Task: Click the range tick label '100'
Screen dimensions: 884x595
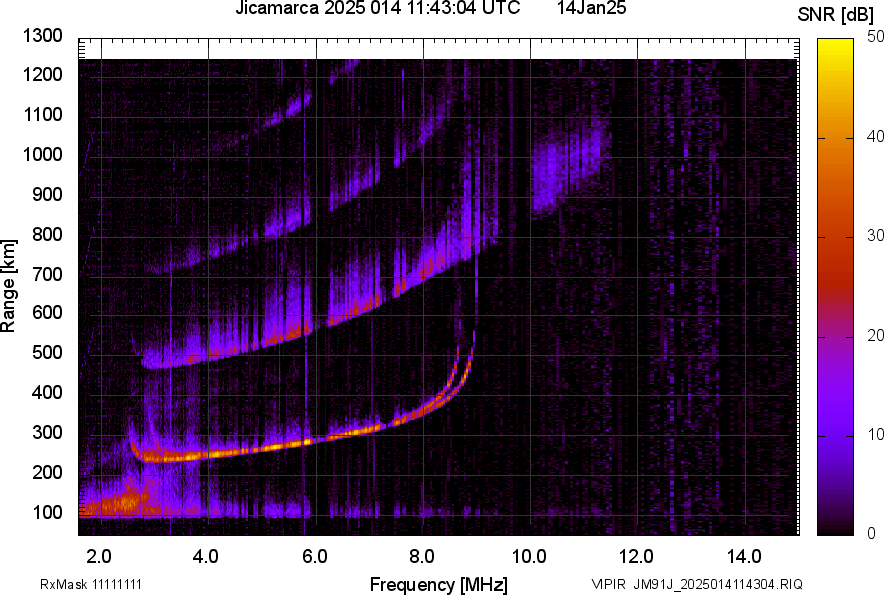Action: point(47,512)
